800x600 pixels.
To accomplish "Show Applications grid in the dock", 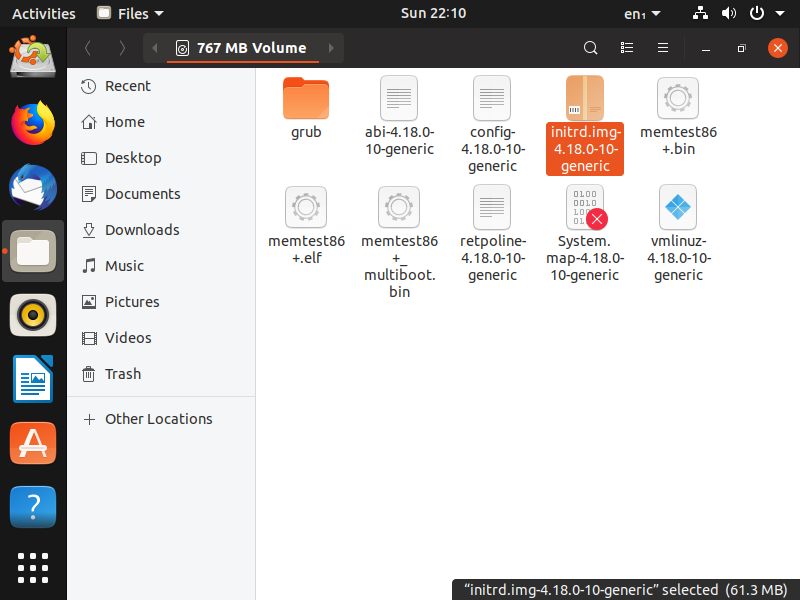I will click(x=33, y=567).
